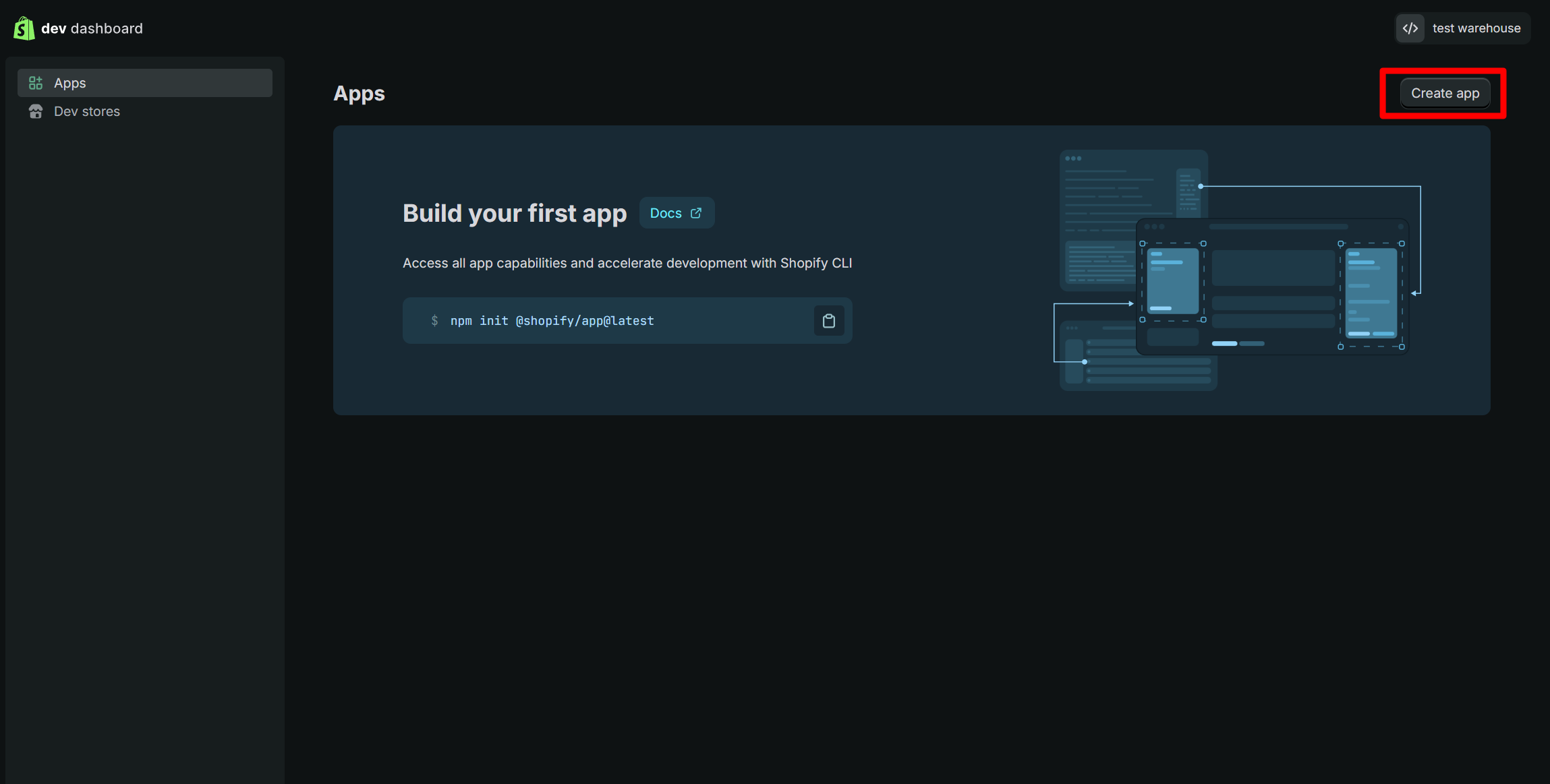This screenshot has width=1550, height=784.
Task: Click the dollar sign prompt in command box
Action: tap(434, 321)
